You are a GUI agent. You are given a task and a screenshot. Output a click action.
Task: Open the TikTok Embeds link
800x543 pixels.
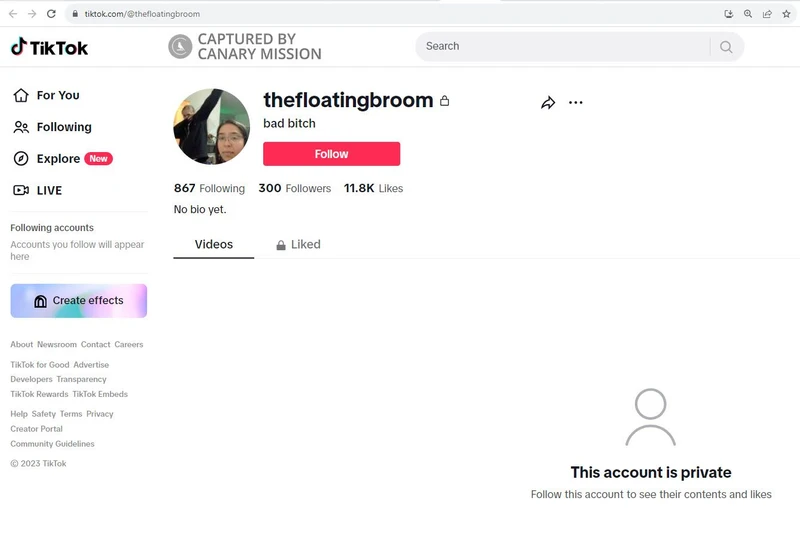point(100,394)
